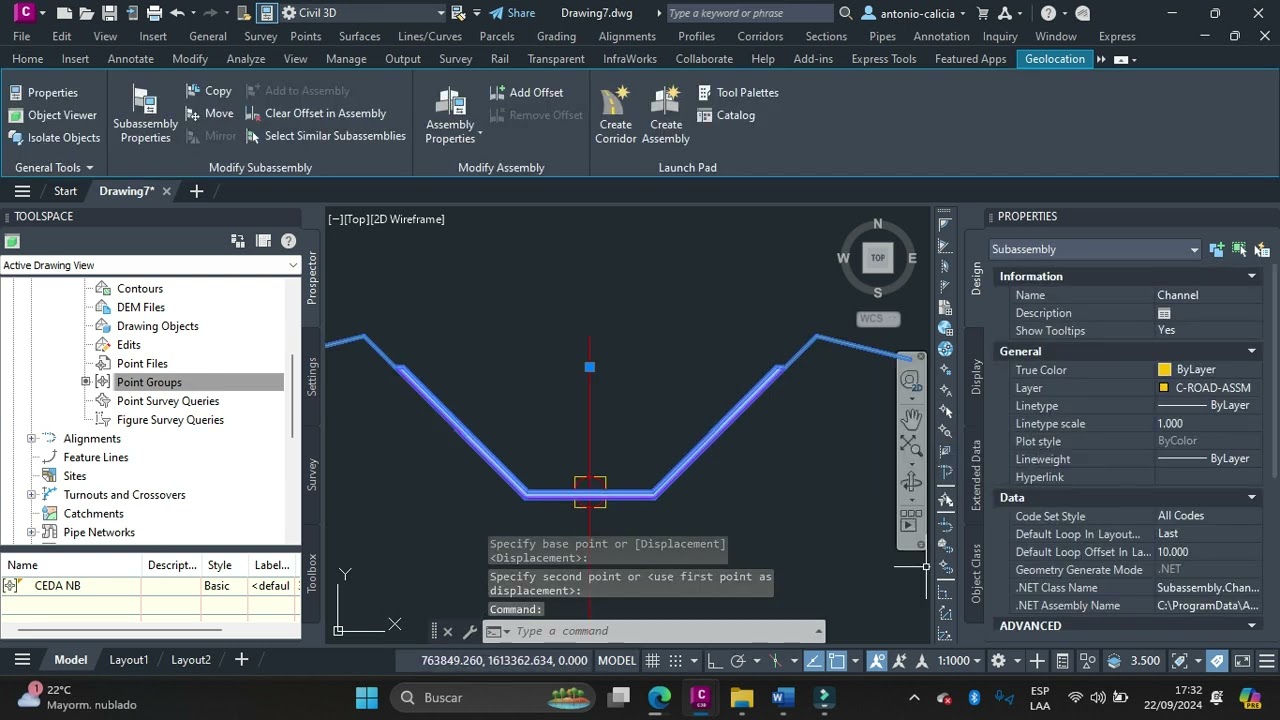The height and width of the screenshot is (720, 1280).
Task: Toggle ortho mode in status bar
Action: coord(714,661)
